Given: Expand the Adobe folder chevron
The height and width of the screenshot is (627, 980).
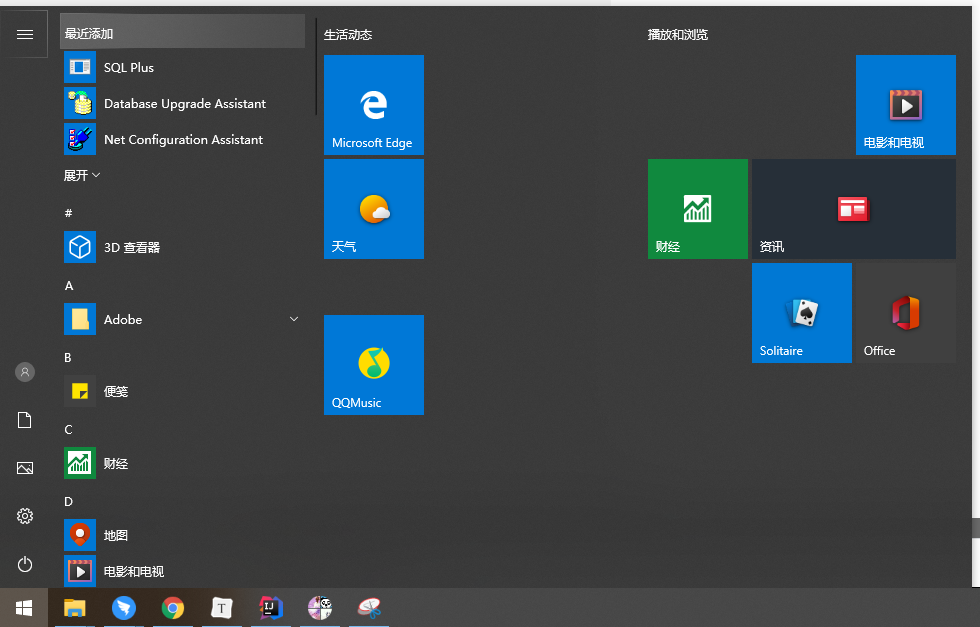Looking at the screenshot, I should click(x=294, y=319).
